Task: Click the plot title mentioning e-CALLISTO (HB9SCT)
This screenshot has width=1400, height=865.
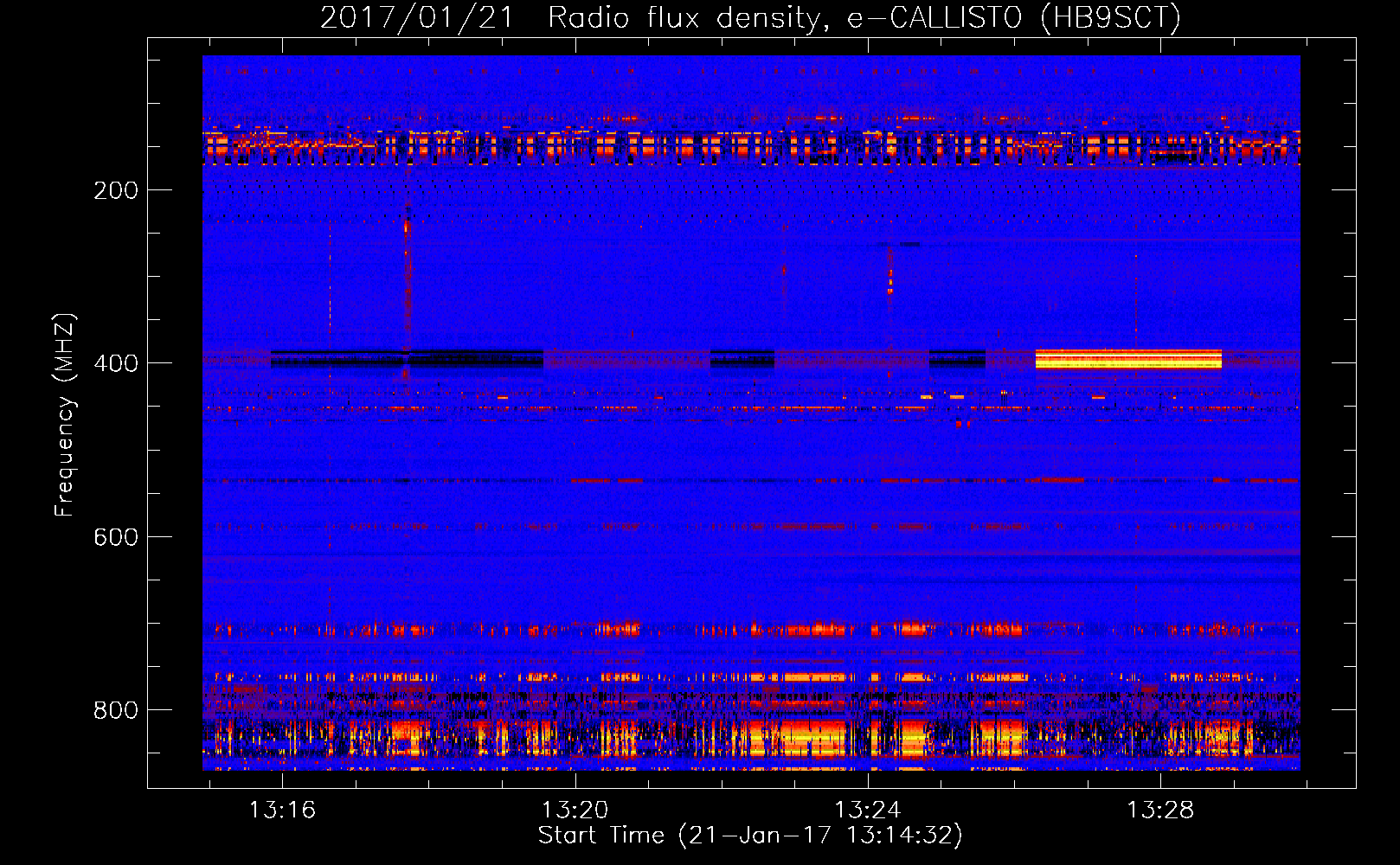Action: pos(750,17)
